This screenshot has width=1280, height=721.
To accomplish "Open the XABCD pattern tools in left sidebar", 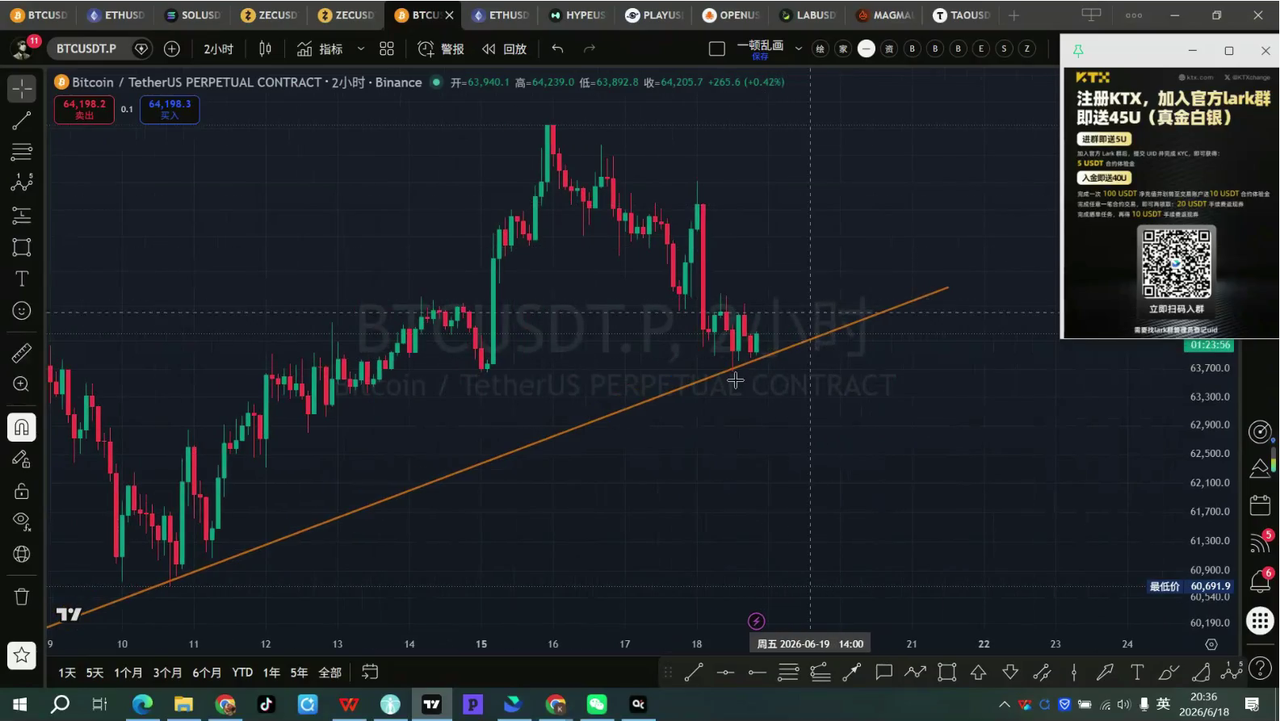I will [x=21, y=183].
